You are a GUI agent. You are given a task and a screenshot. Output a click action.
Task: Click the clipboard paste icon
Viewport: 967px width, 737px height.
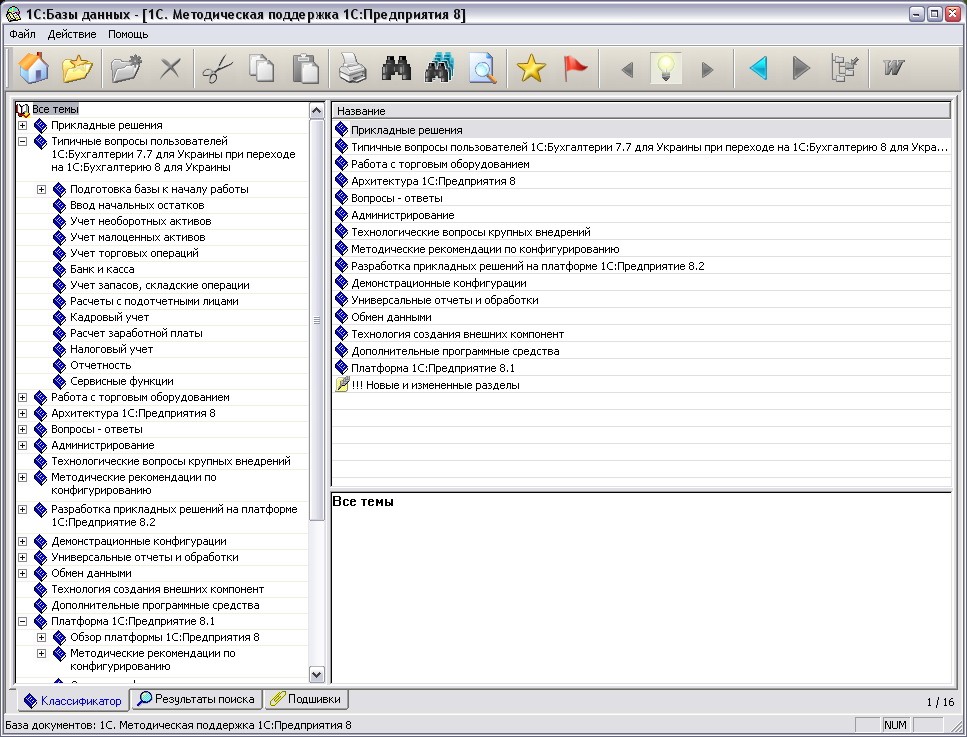[306, 68]
